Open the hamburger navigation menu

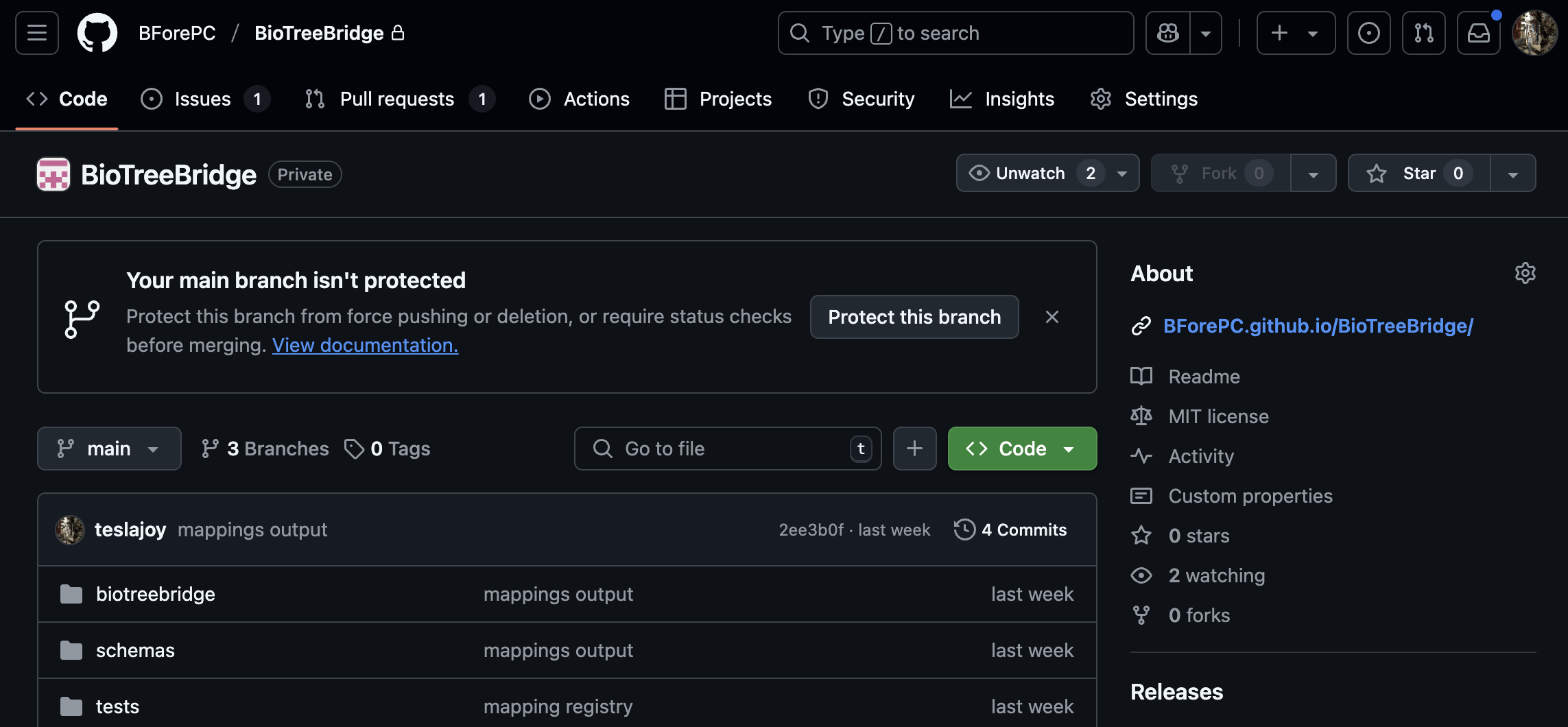pos(37,33)
